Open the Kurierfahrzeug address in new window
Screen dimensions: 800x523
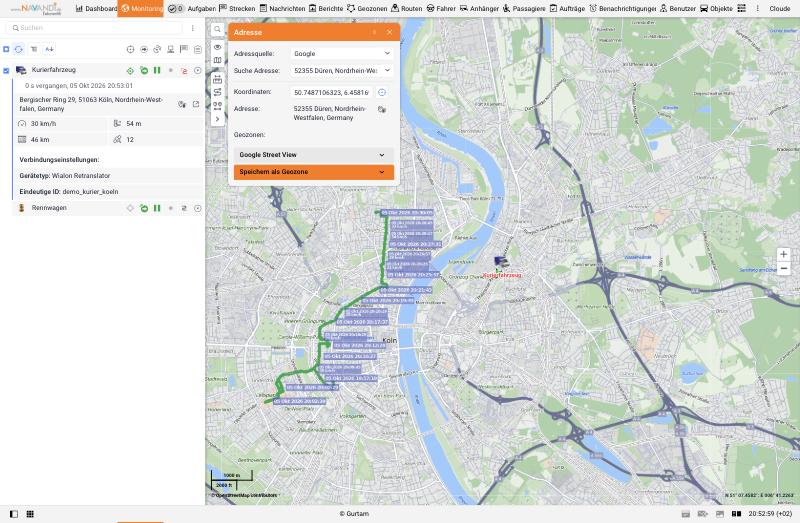pyautogui.click(x=196, y=104)
